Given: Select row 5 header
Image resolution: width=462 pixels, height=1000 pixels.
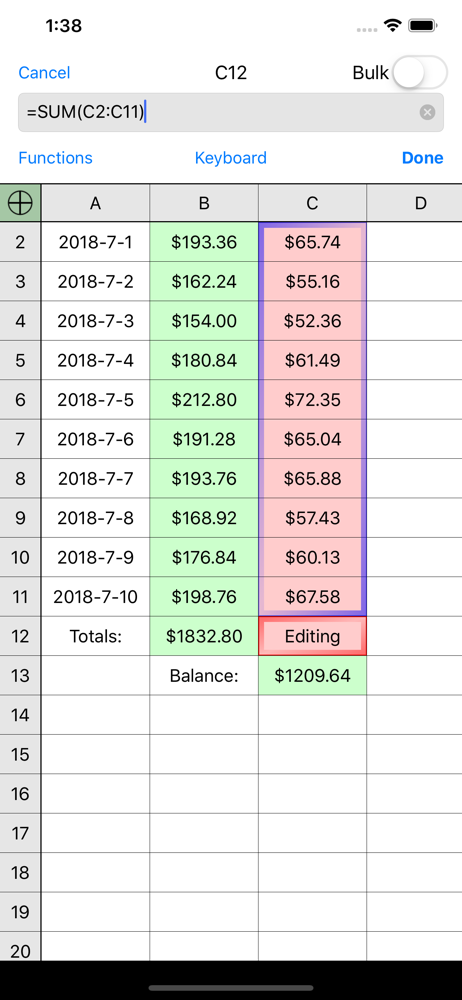Looking at the screenshot, I should point(20,360).
